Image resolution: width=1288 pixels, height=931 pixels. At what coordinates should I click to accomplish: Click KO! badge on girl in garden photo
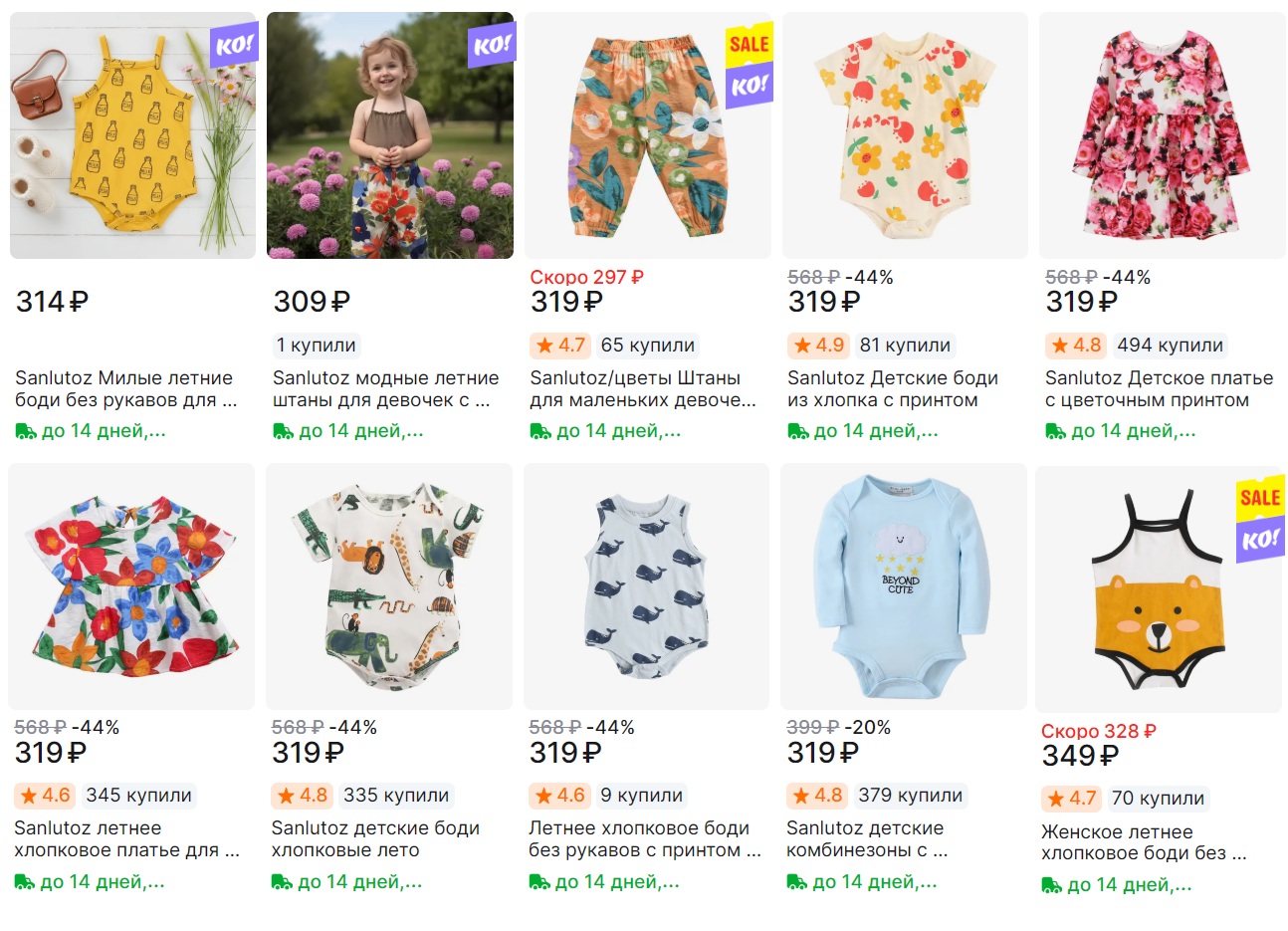[x=492, y=45]
